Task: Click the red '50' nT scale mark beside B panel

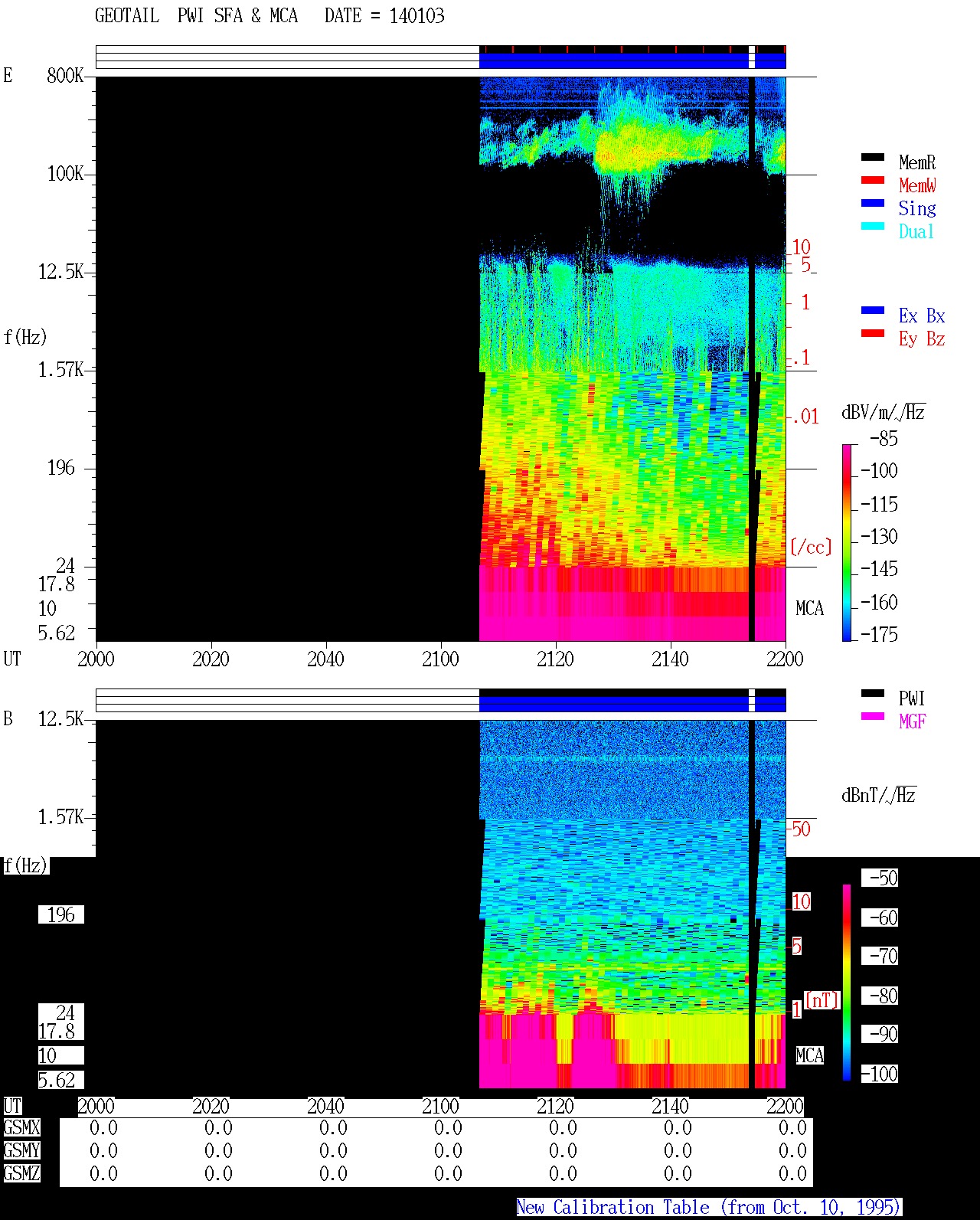Action: pos(801,829)
